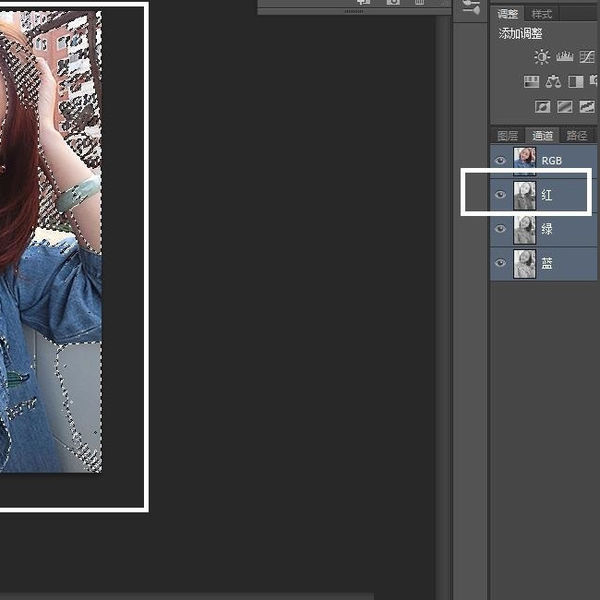Viewport: 600px width, 600px height.
Task: Click the camera snapshot icon
Action: point(393,3)
